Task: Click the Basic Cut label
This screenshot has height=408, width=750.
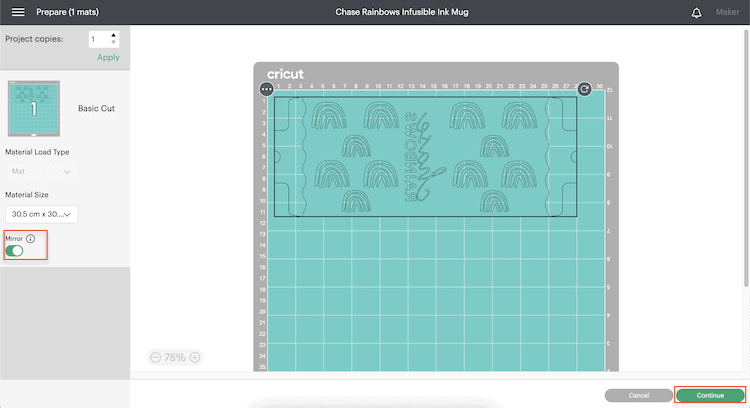Action: (96, 109)
